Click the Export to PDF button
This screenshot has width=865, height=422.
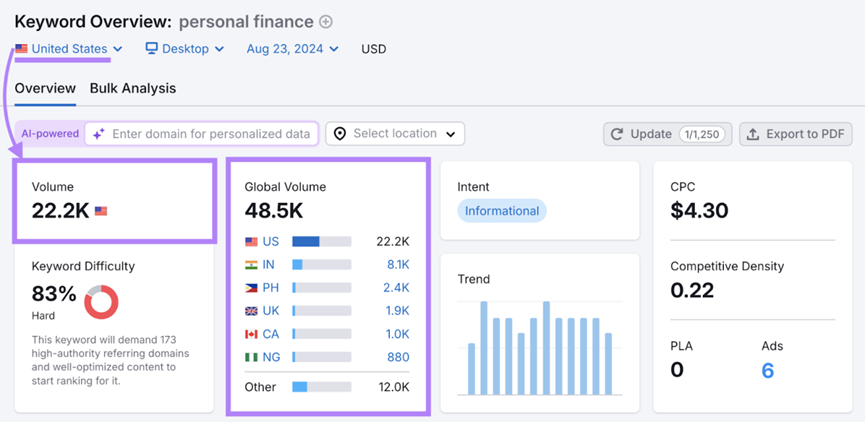point(795,134)
